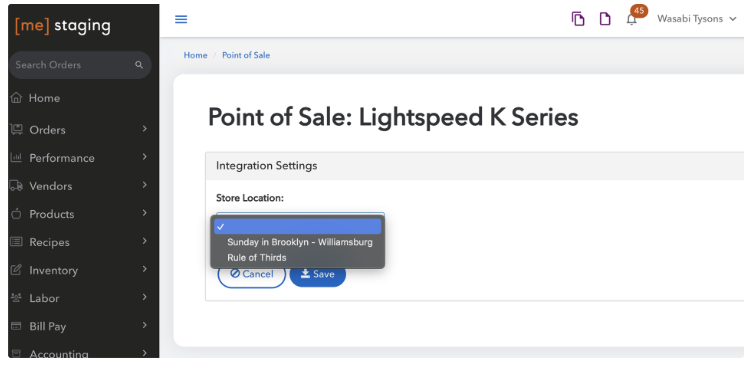The image size is (747, 368).
Task: Choose the blank checked dropdown option
Action: click(298, 226)
